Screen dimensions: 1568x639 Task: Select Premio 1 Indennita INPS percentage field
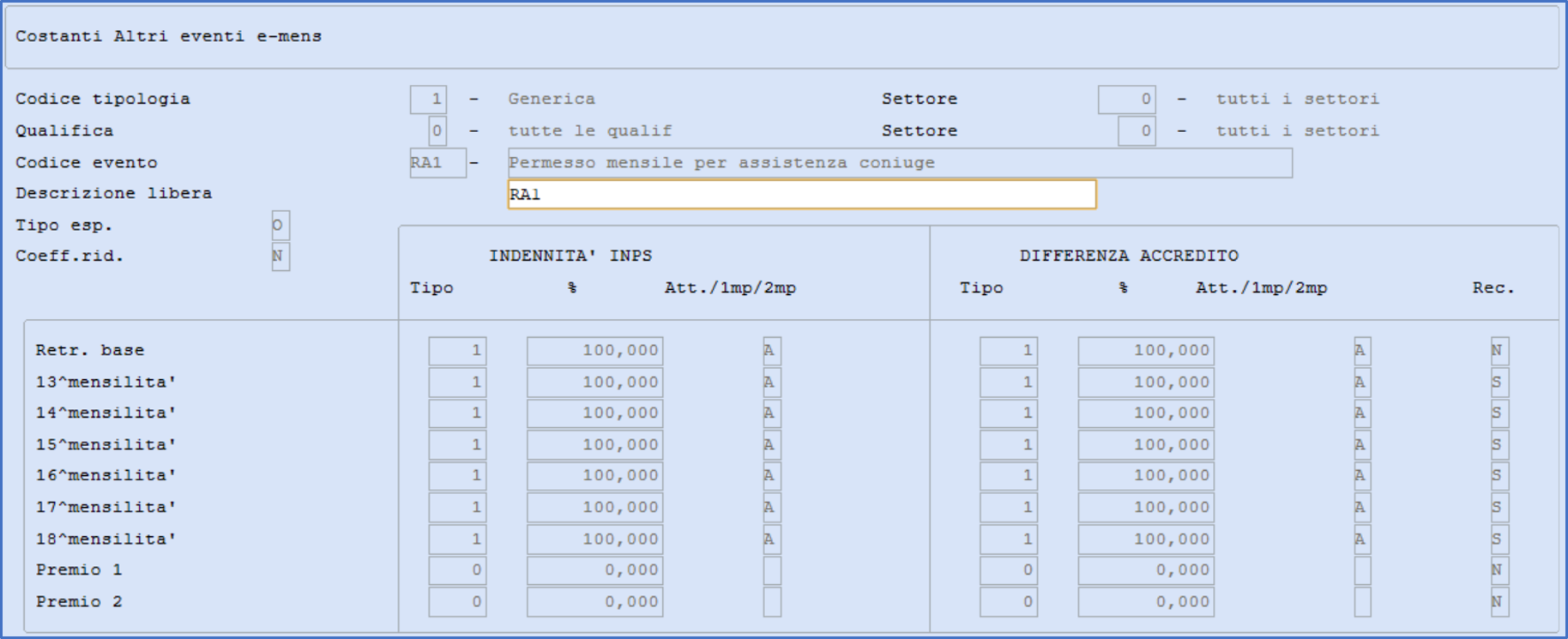(595, 570)
